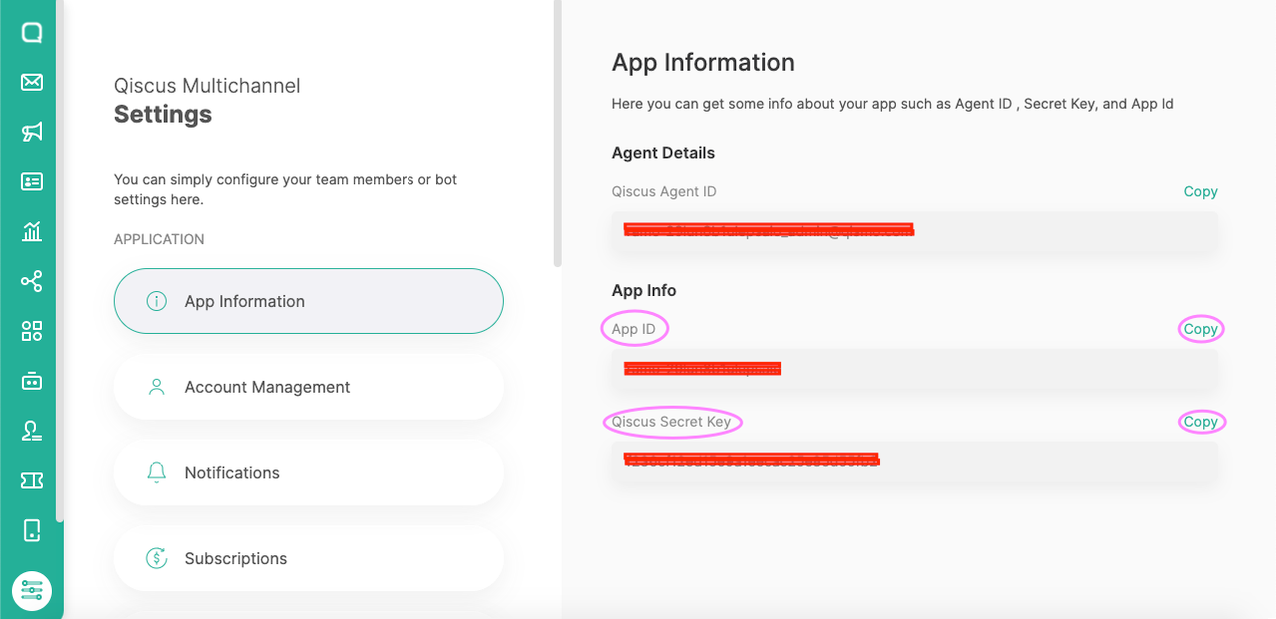
Task: Copy the Qiscus Secret Key
Action: point(1201,422)
